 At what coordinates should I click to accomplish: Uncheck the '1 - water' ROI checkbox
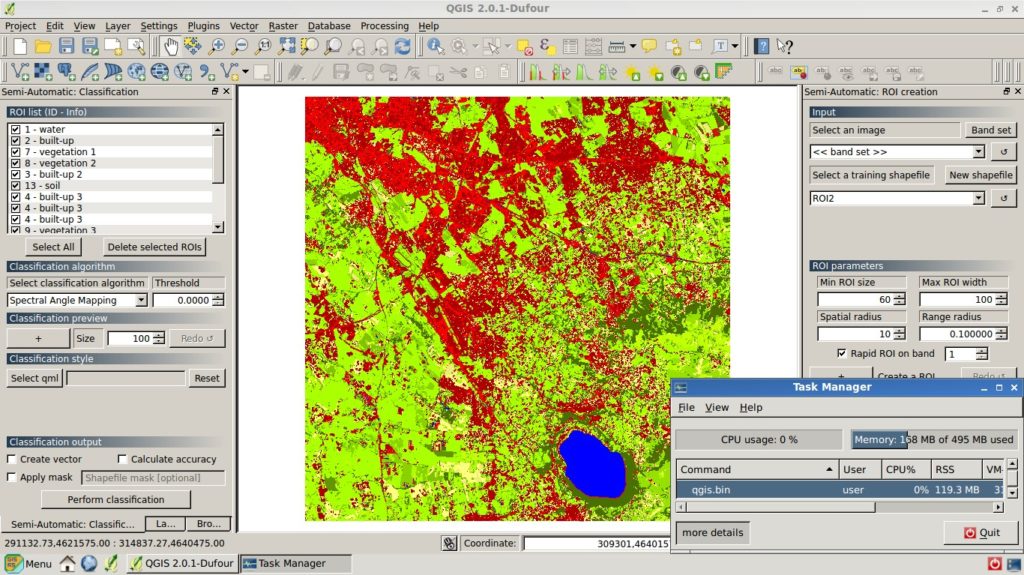[15, 130]
